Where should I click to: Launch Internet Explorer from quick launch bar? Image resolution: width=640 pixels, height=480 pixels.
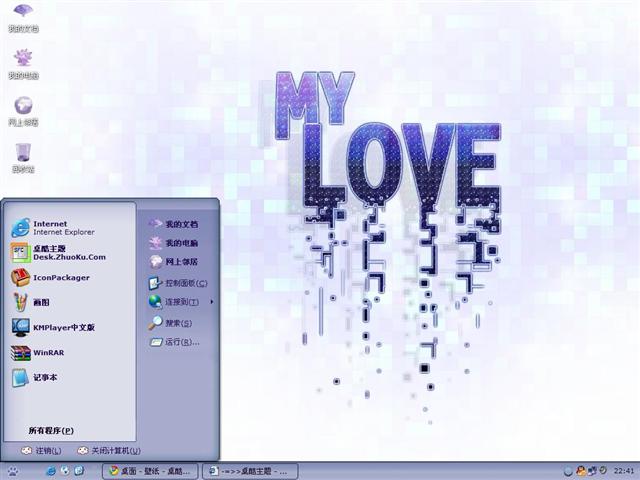(51, 471)
